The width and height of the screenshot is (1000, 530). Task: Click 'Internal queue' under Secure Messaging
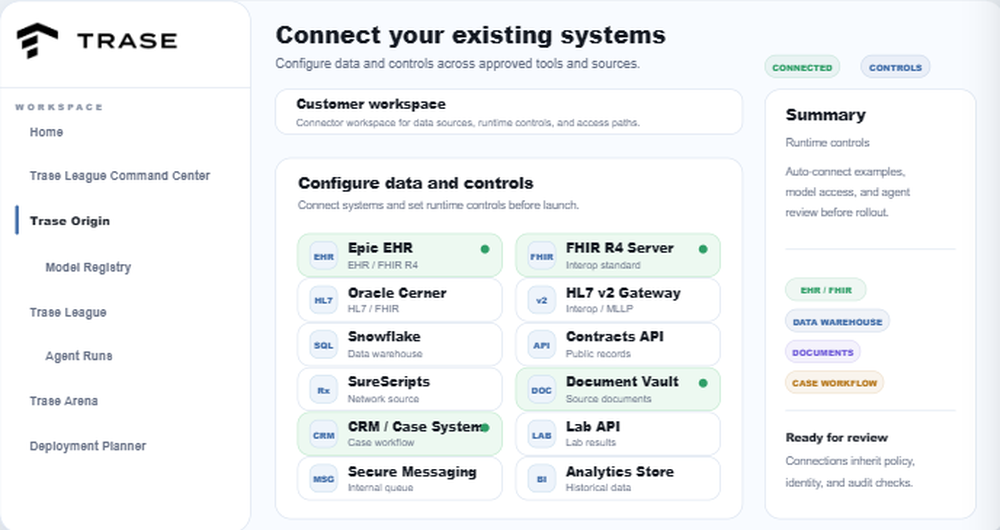[380, 487]
